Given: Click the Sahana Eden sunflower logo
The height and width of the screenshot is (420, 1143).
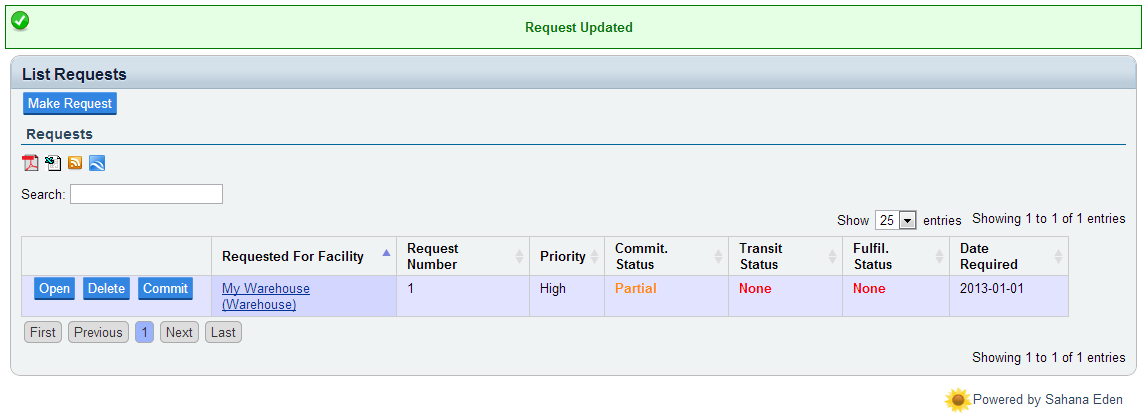Looking at the screenshot, I should pyautogui.click(x=957, y=400).
